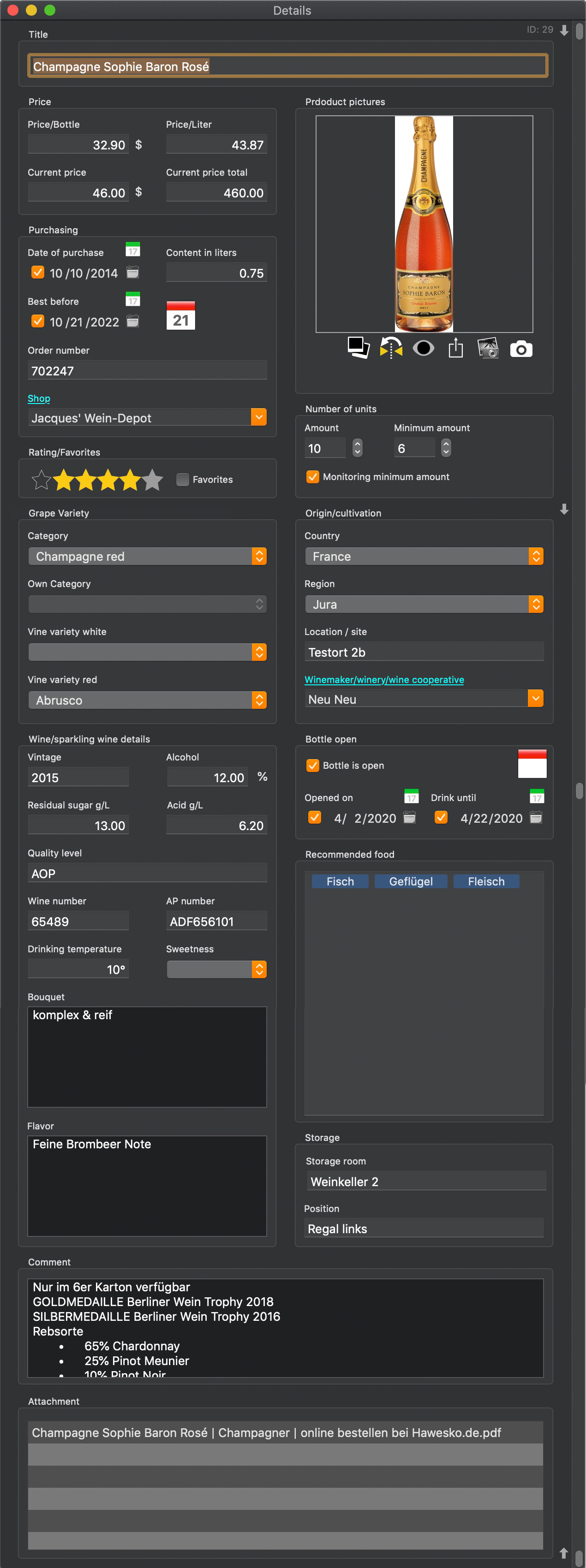Click the Title field Champagne Sophie Baron Rosé
The height and width of the screenshot is (1568, 586).
[287, 66]
